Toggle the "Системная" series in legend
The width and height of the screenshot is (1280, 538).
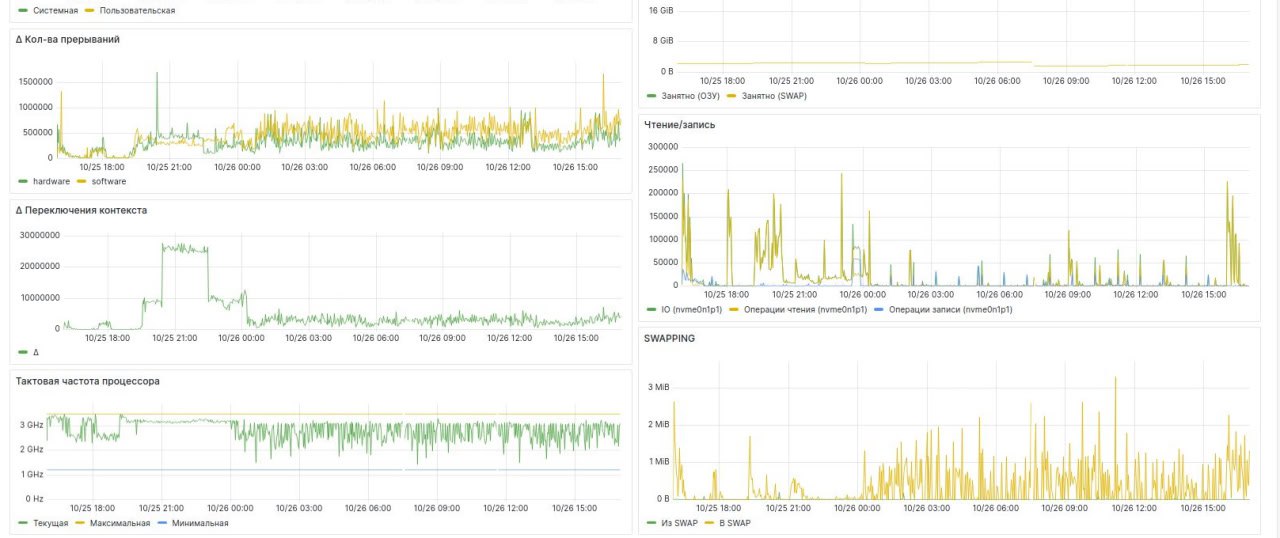(x=55, y=10)
